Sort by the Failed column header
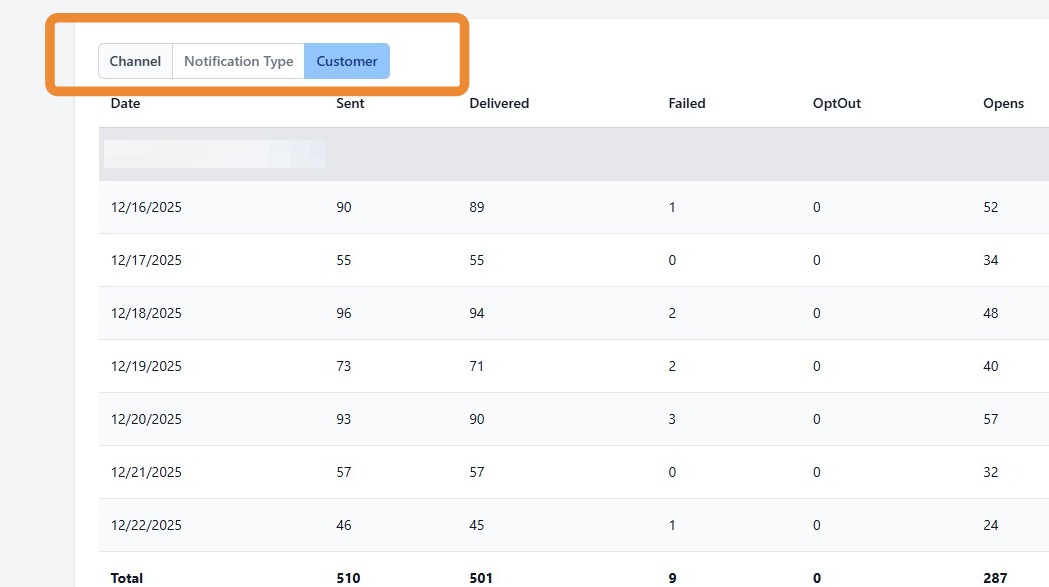Screen dimensions: 1049x587 point(687,103)
